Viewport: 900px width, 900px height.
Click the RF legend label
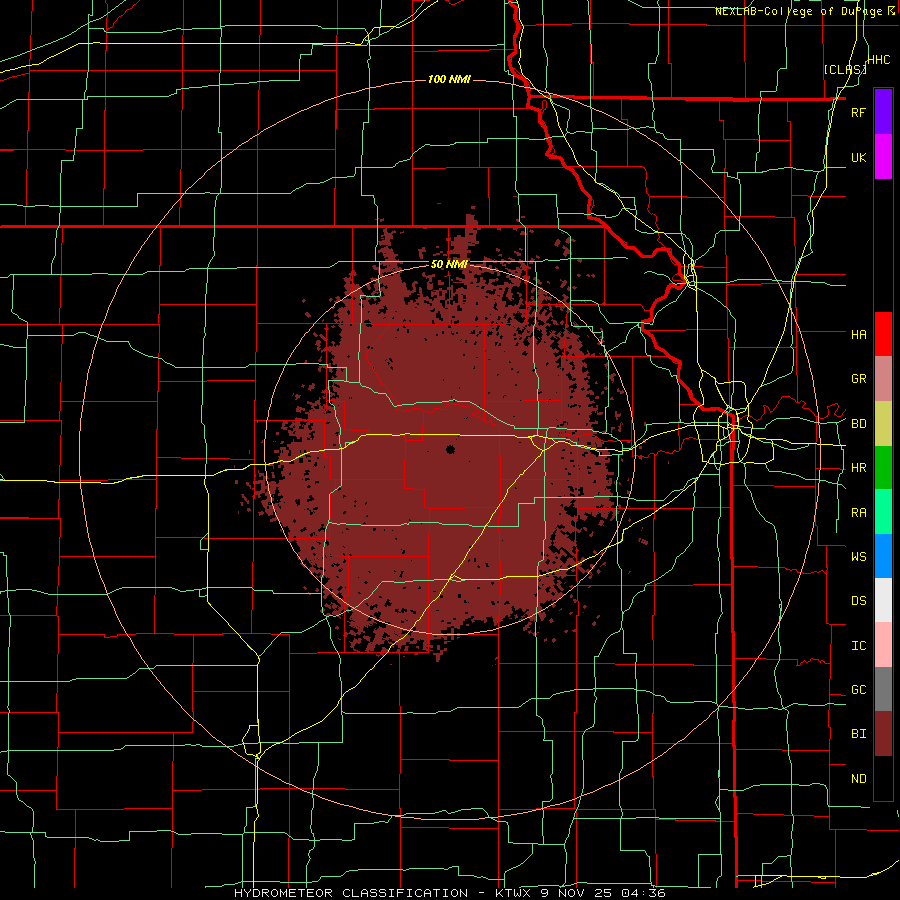(858, 112)
